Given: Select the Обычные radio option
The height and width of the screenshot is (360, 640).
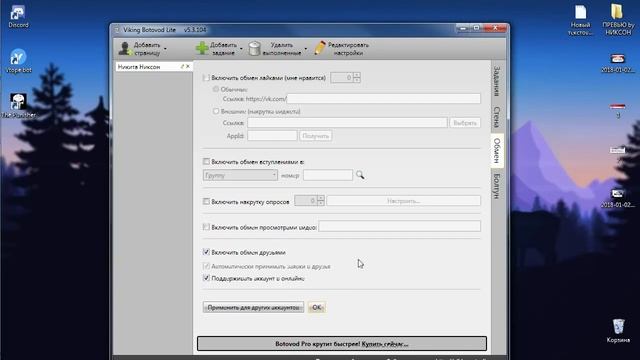Looking at the screenshot, I should point(216,89).
